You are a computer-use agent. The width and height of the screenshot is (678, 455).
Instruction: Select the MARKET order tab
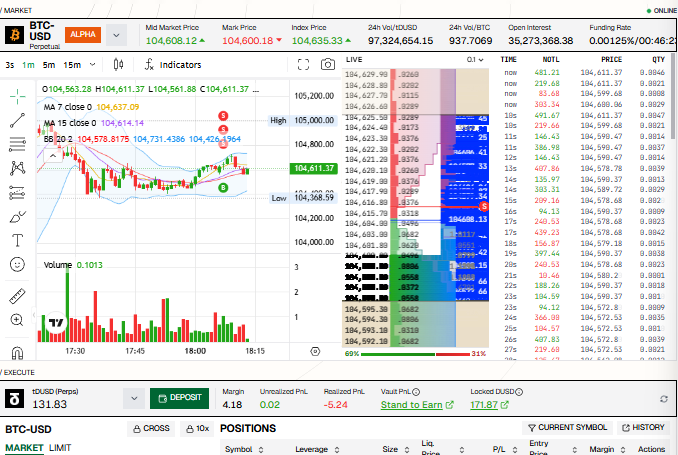24,448
